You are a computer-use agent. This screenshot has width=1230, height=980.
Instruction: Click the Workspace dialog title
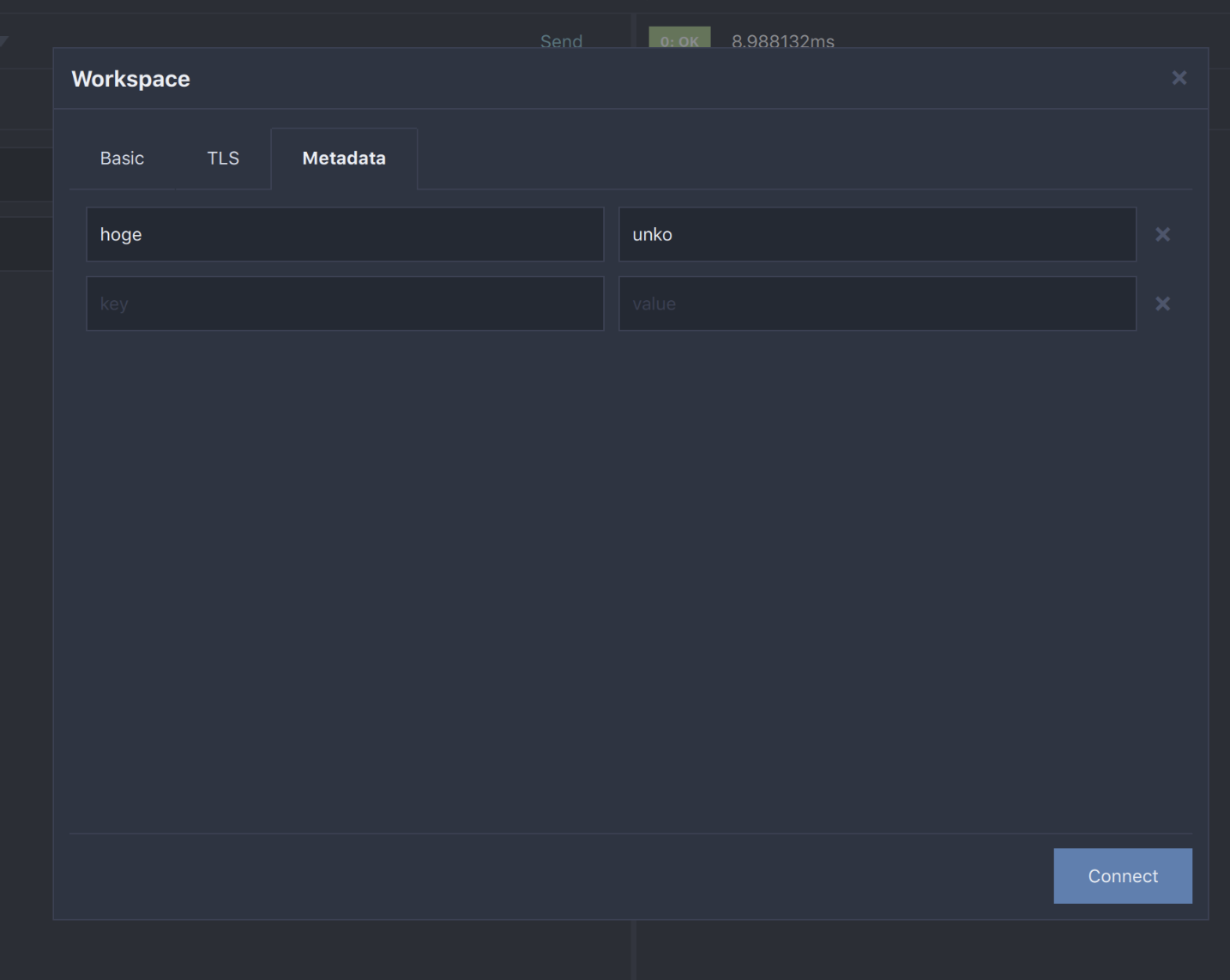click(130, 79)
